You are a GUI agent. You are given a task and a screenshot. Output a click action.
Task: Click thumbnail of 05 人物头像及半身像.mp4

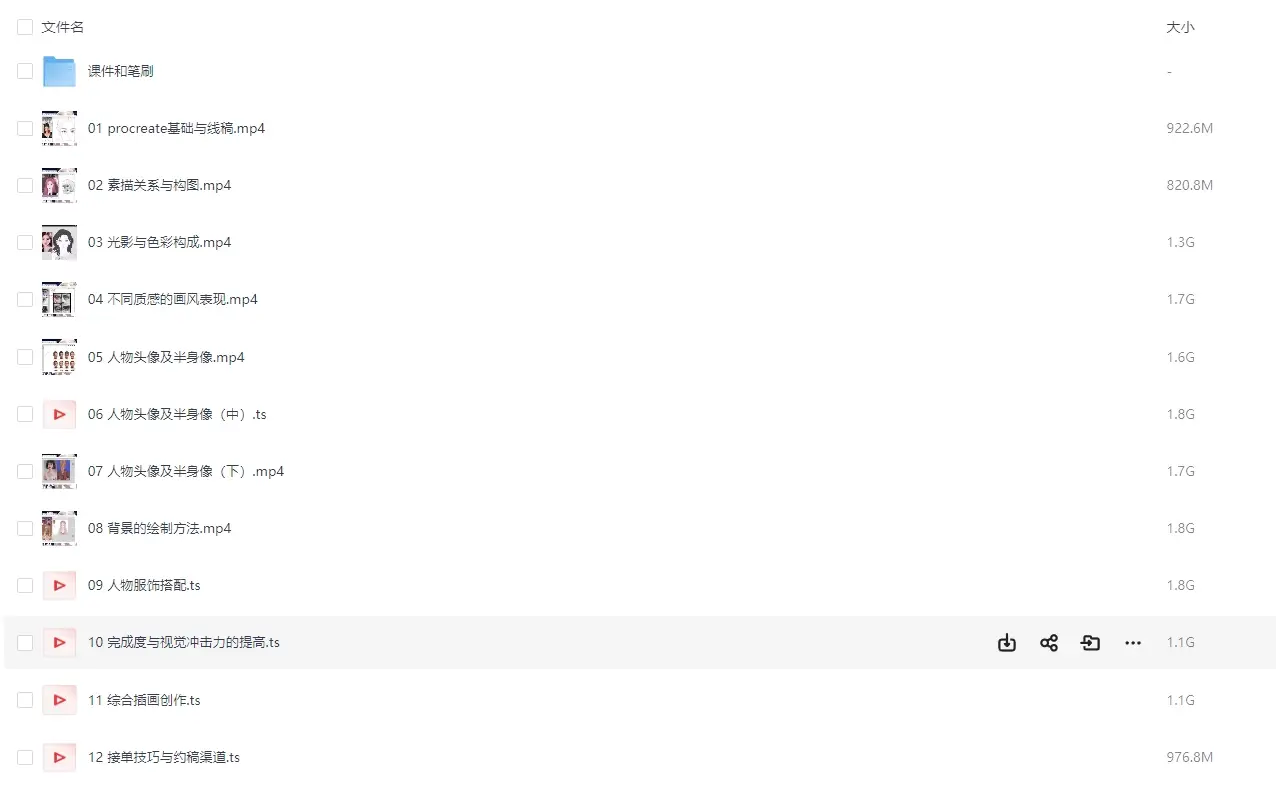pyautogui.click(x=59, y=357)
